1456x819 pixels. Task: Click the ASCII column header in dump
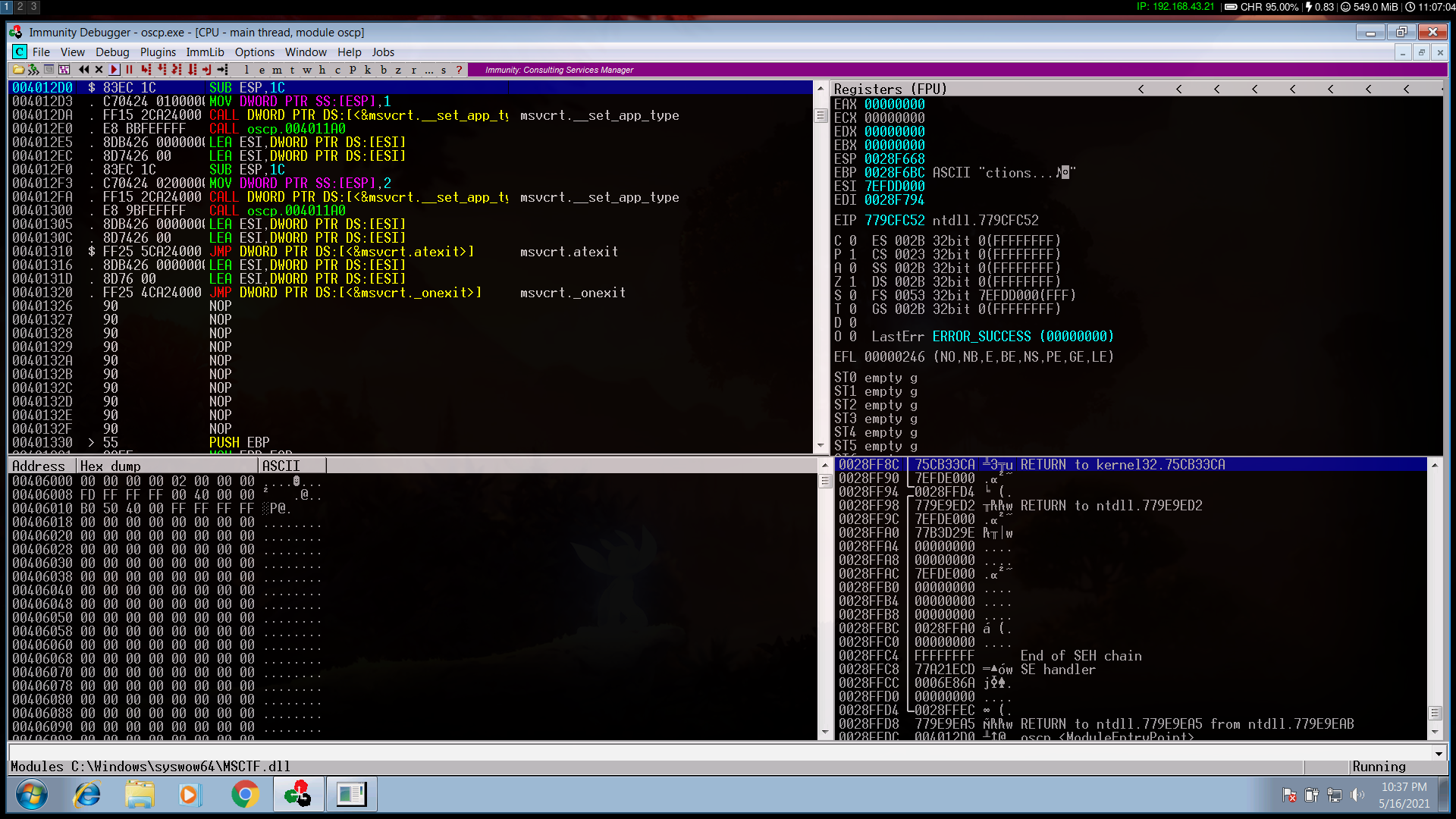292,466
